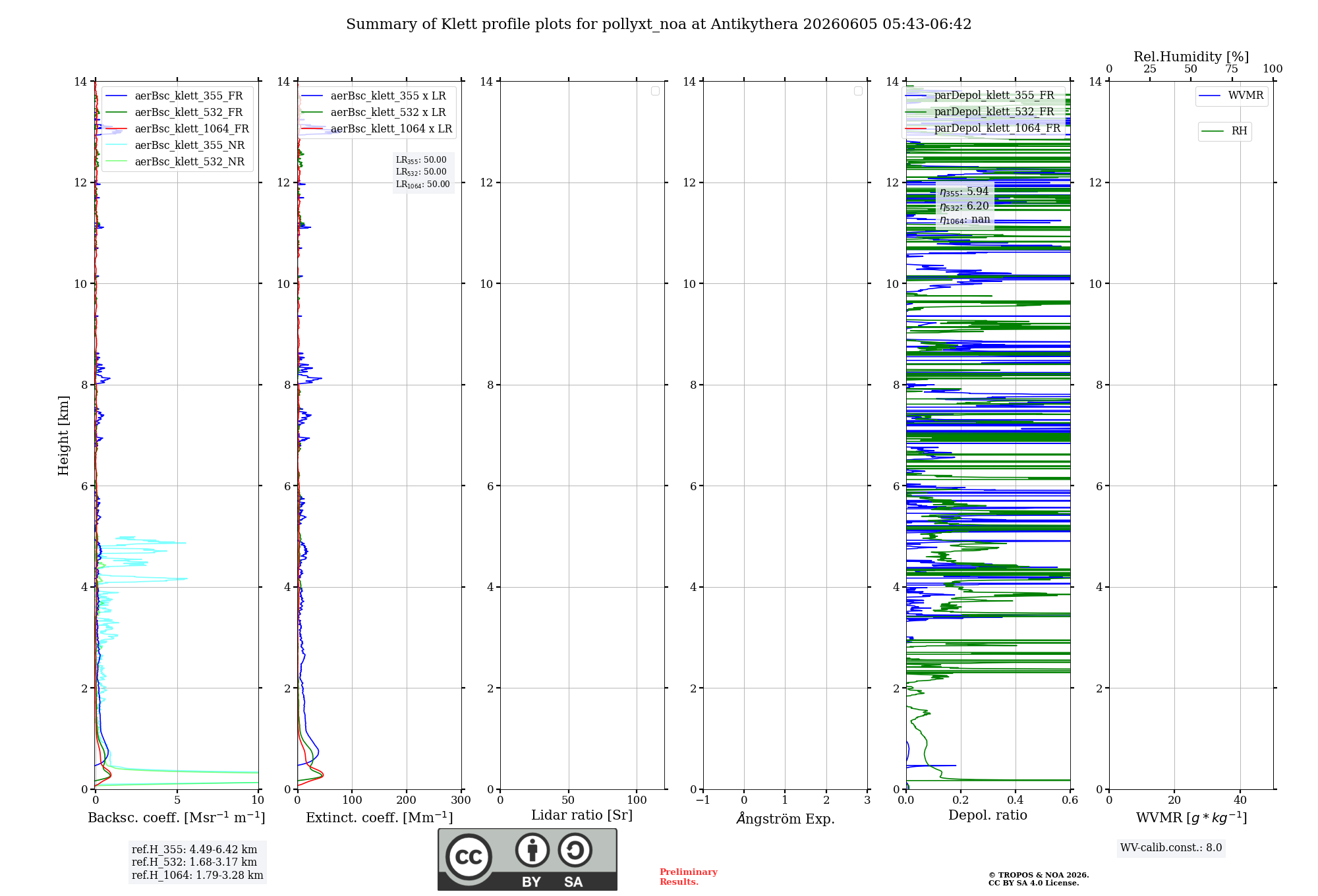1318x896 pixels.
Task: Click the η1064: nan annotation
Action: pos(965,220)
